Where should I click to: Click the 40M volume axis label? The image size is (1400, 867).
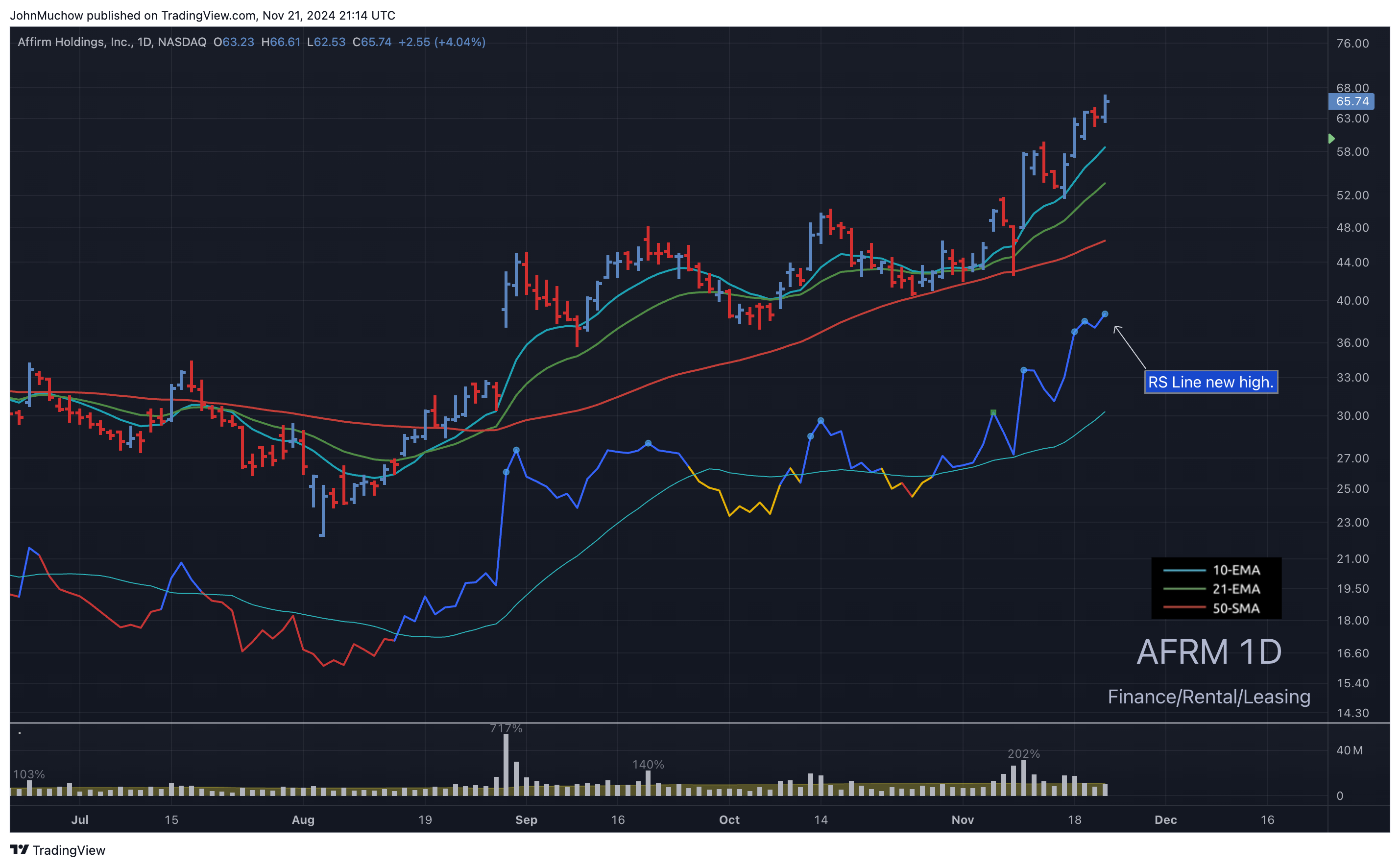pyautogui.click(x=1349, y=750)
